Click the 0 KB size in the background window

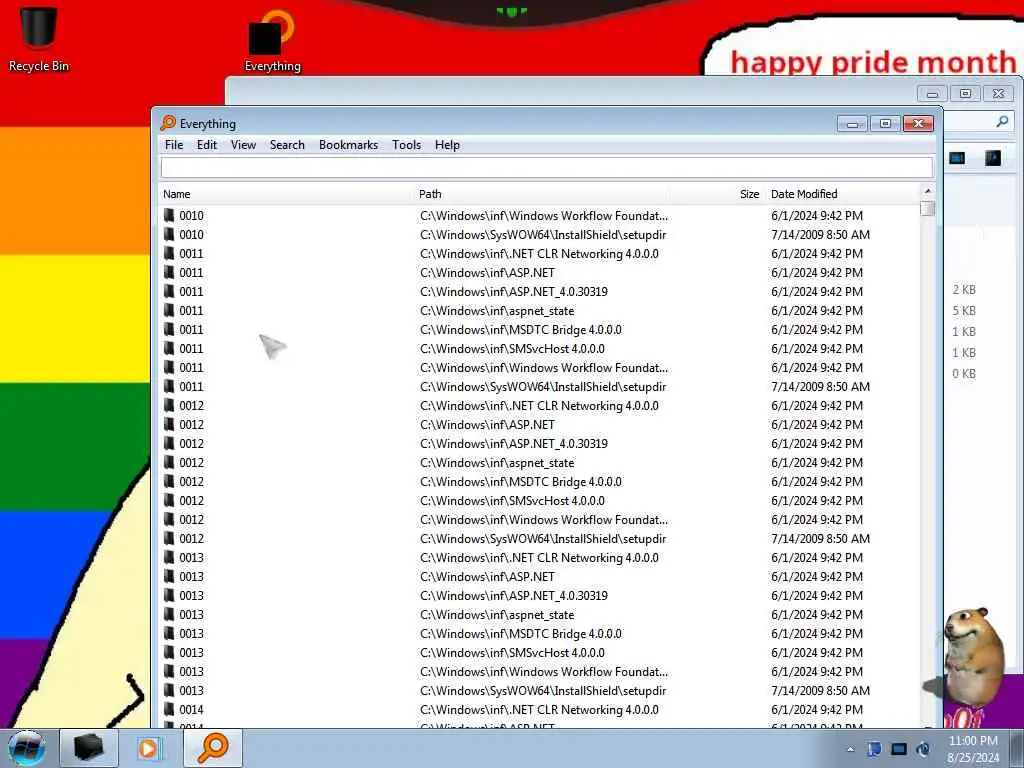pos(964,374)
